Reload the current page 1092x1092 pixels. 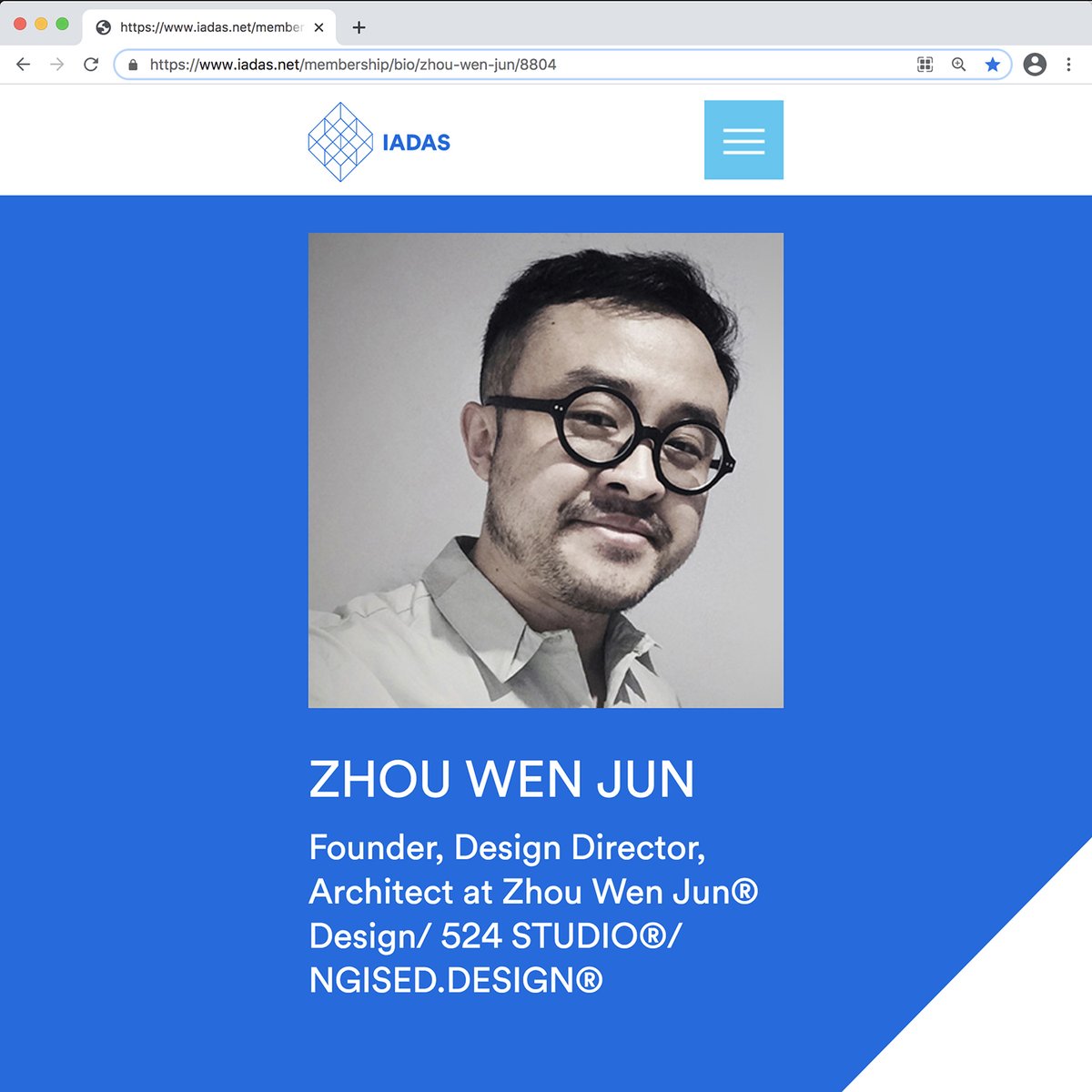[x=91, y=65]
